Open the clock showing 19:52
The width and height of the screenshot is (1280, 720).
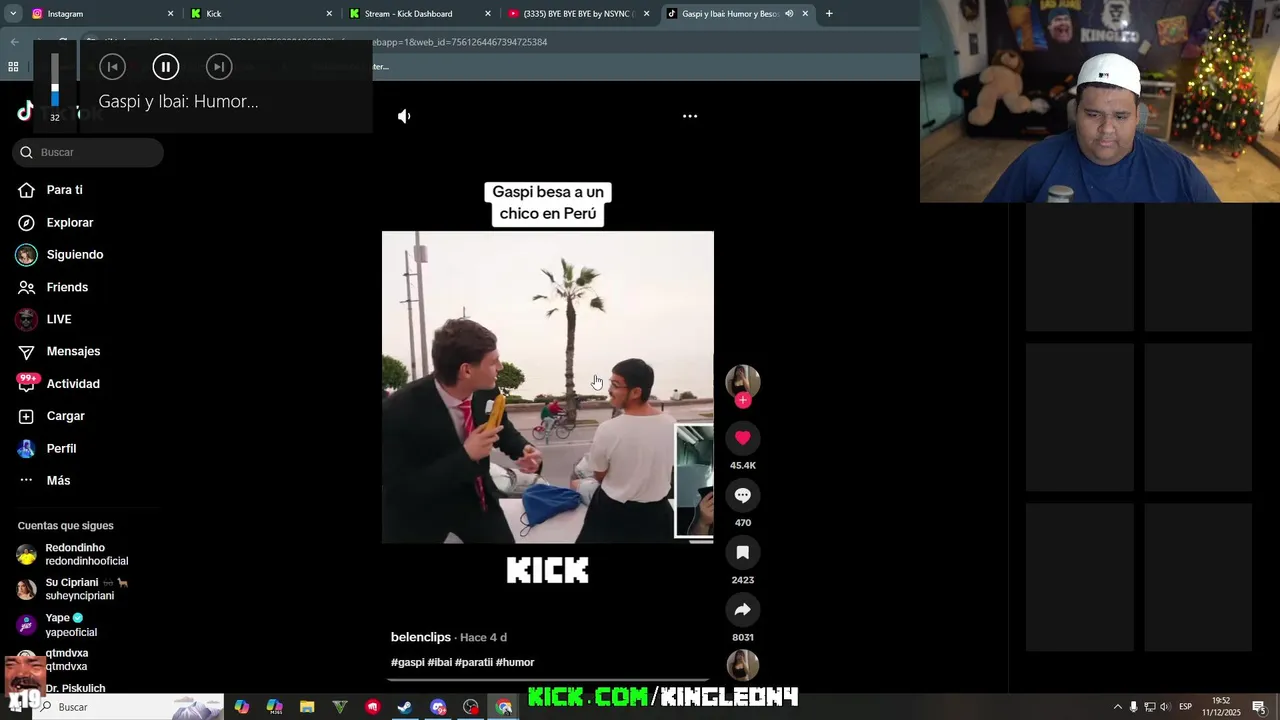click(x=1221, y=707)
